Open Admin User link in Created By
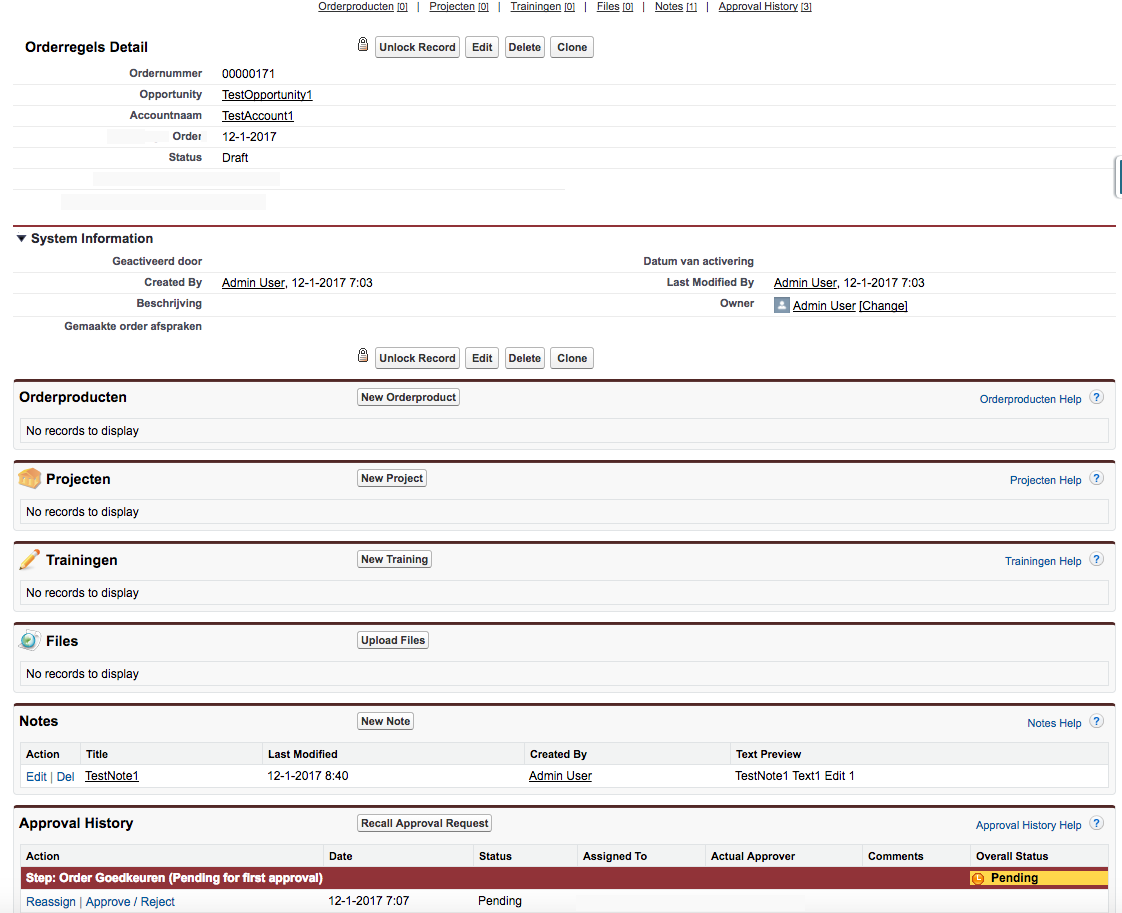 253,283
